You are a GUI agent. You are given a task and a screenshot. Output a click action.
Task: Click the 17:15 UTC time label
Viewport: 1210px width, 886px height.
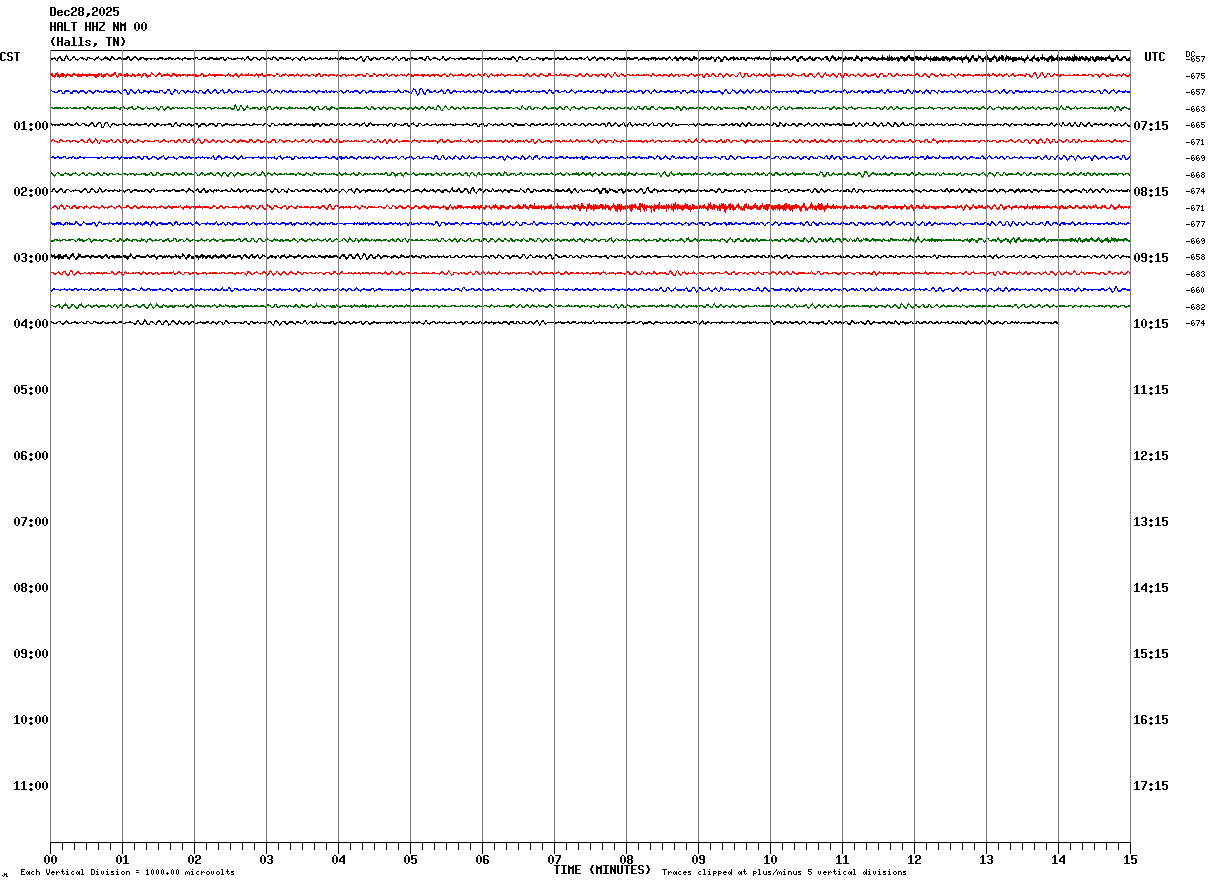click(1151, 786)
